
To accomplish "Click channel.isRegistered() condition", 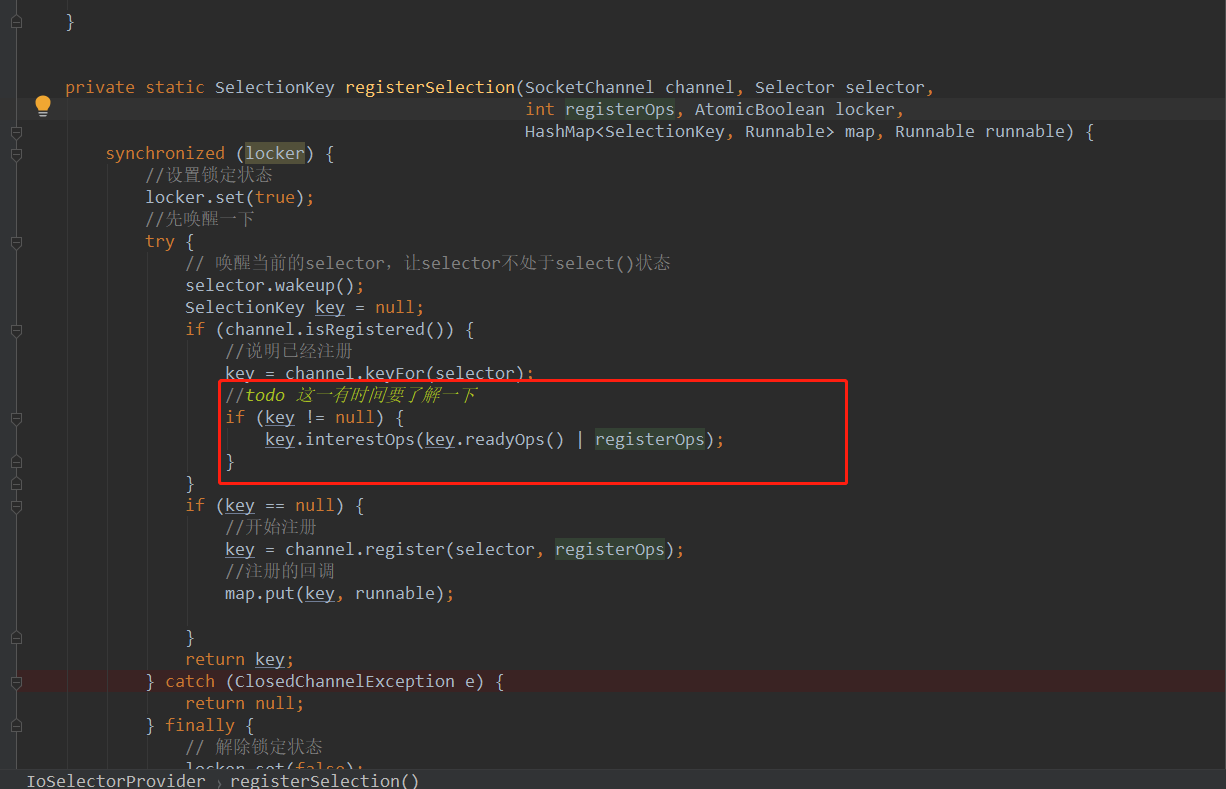I will pos(340,330).
